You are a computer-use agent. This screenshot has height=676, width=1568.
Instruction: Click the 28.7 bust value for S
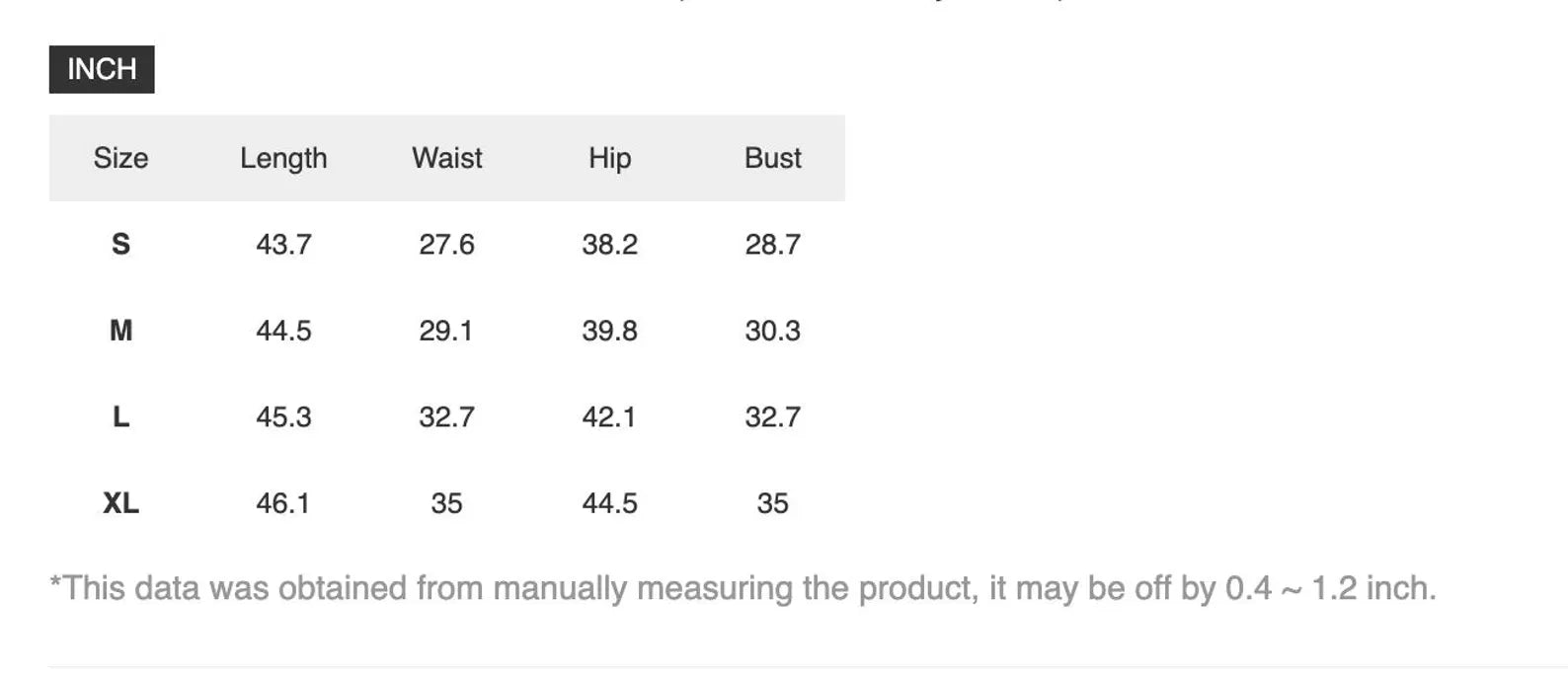772,244
